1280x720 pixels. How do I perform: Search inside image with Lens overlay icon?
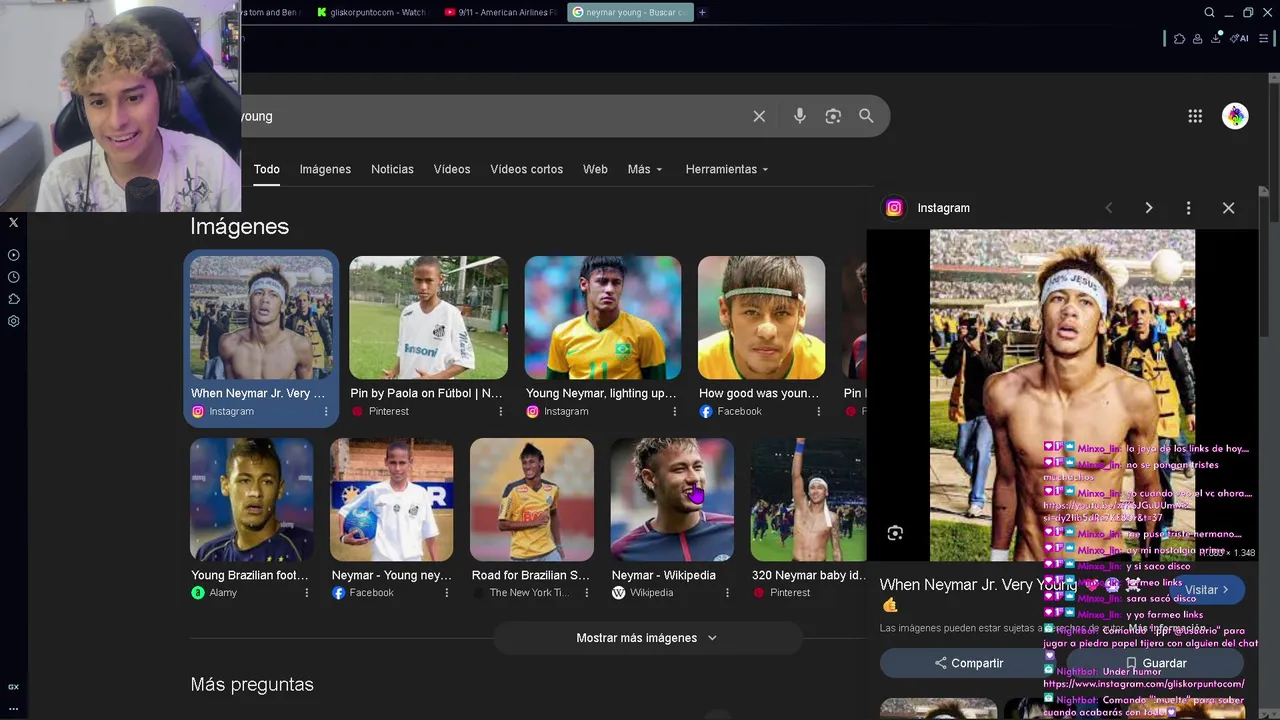[895, 533]
